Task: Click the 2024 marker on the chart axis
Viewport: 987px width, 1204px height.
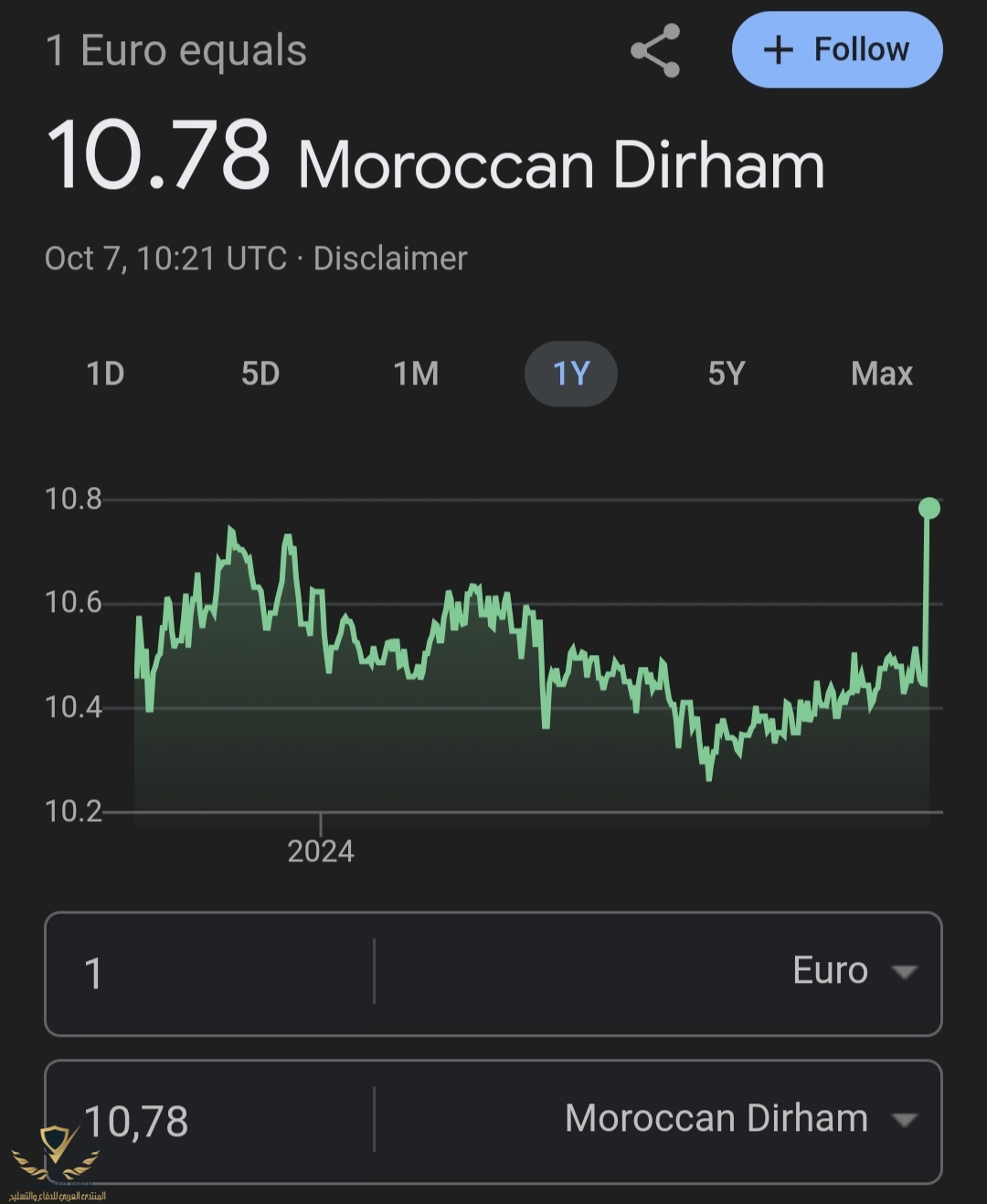Action: pyautogui.click(x=320, y=851)
